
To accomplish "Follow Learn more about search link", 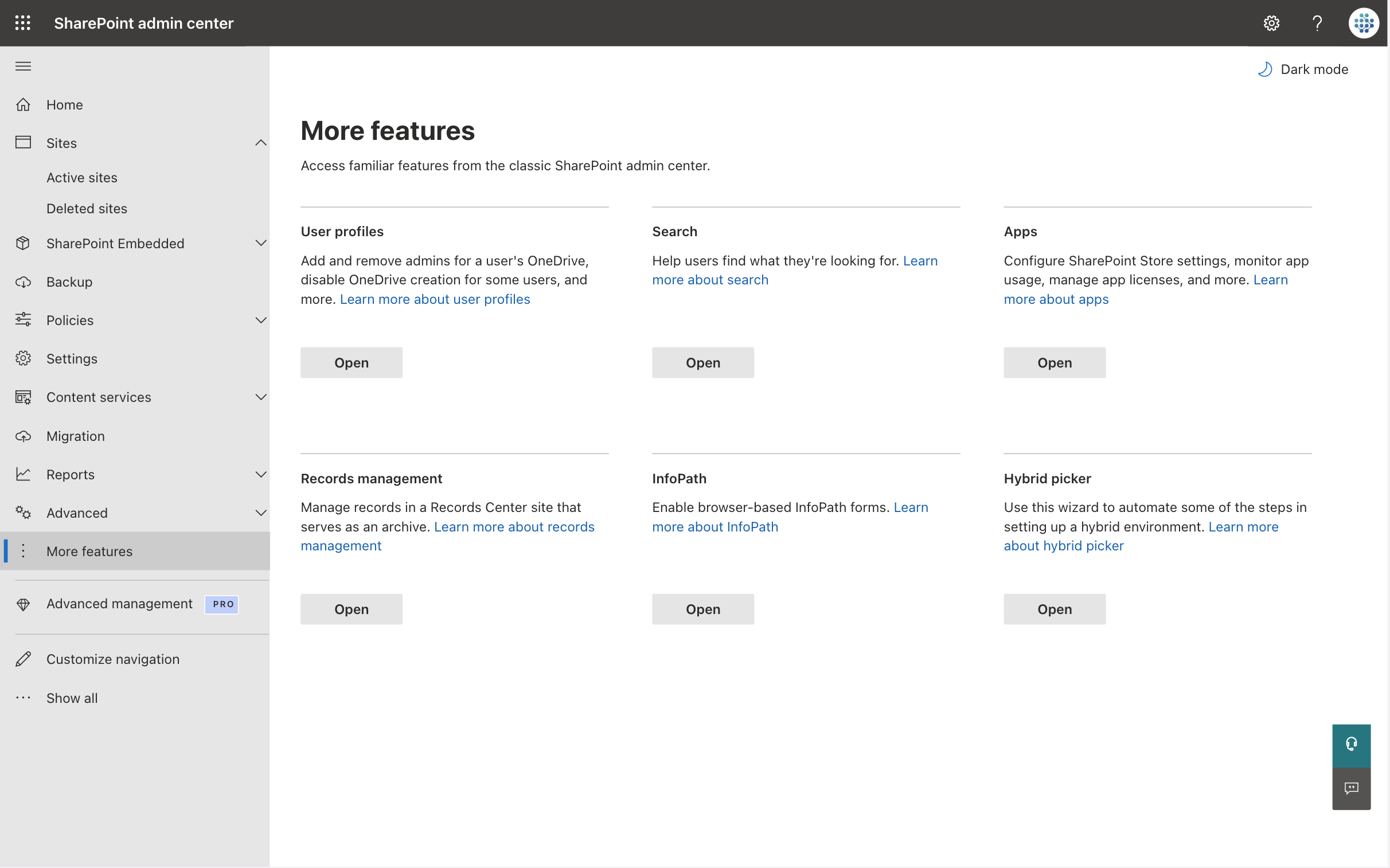I will pos(710,280).
